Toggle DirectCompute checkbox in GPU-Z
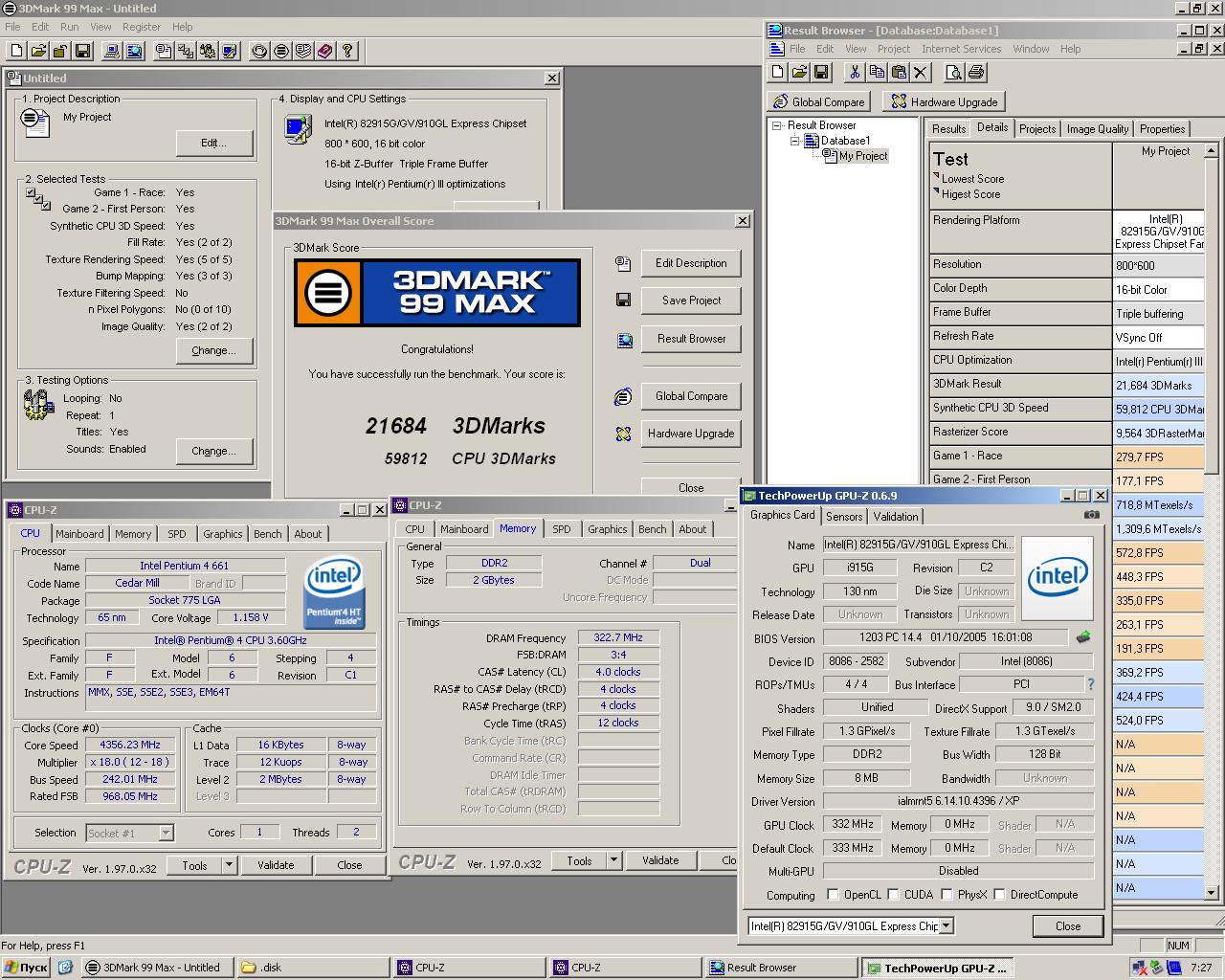 [999, 895]
